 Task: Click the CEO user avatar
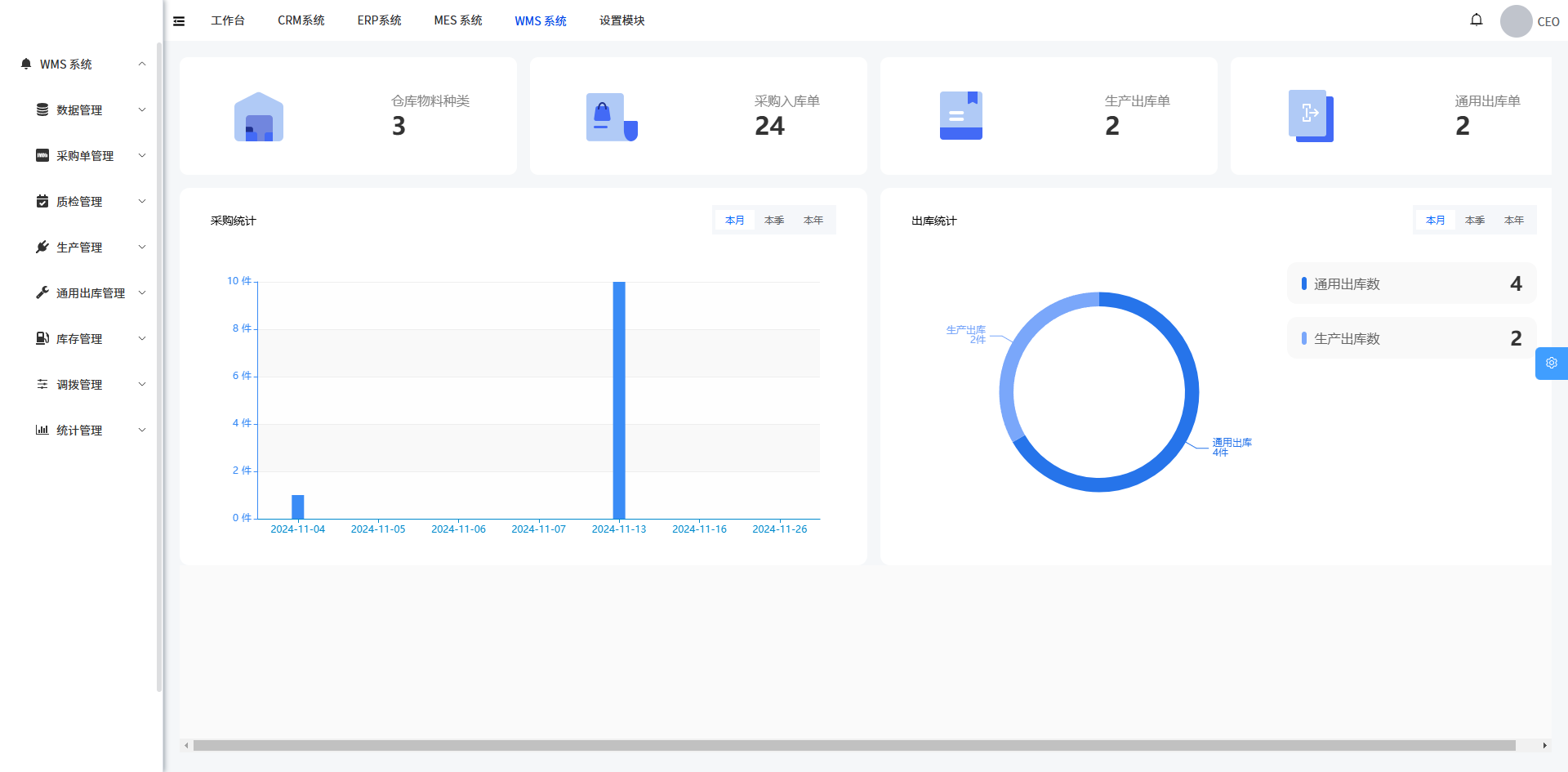point(1516,21)
